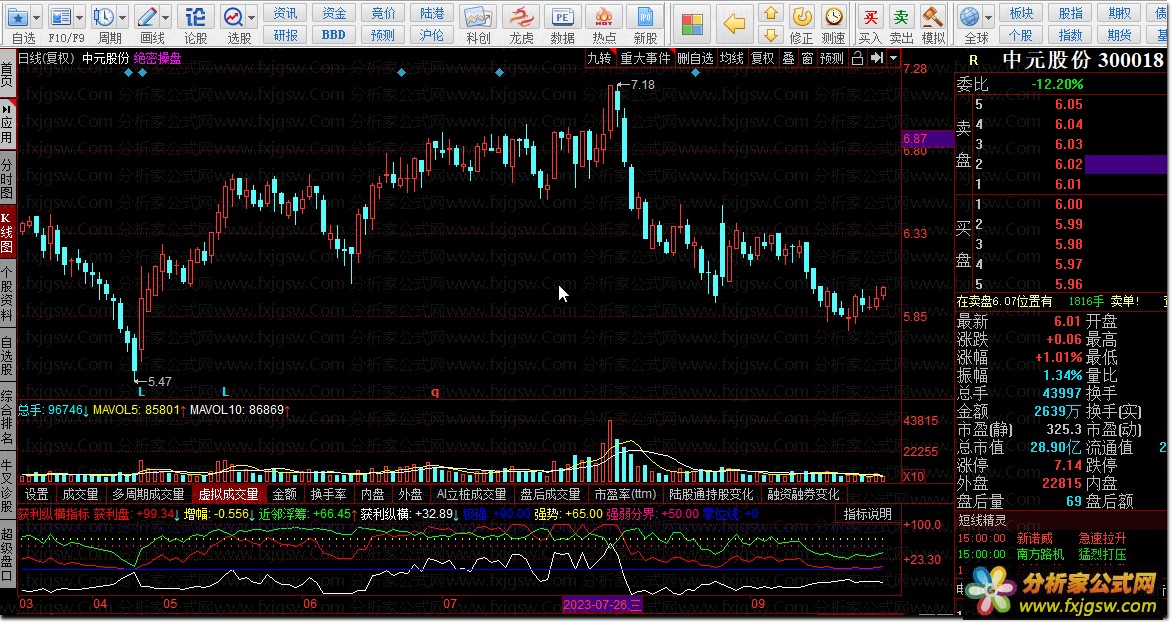Select the 虚拟成交量 tab
1173x623 pixels.
[x=228, y=494]
